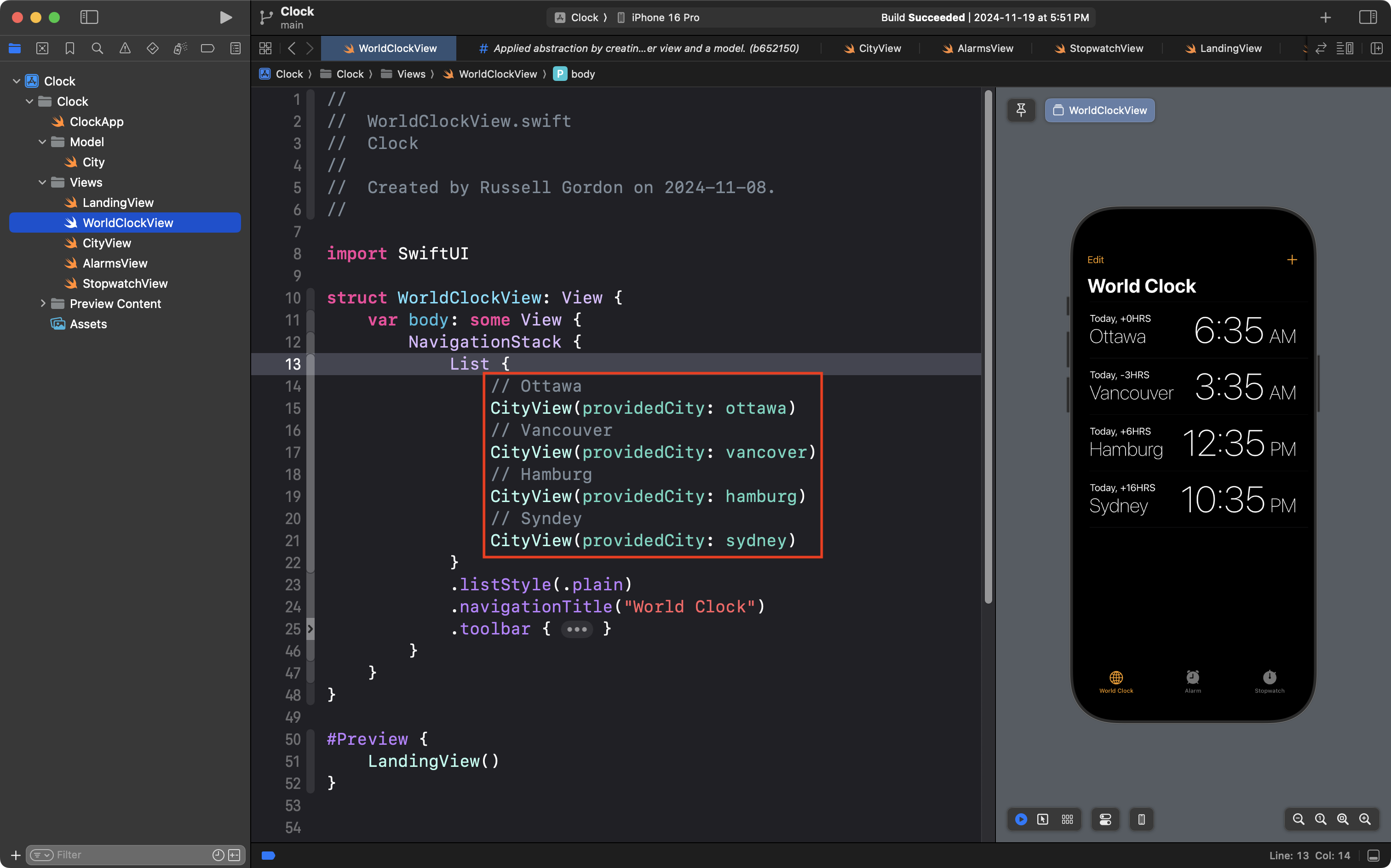Zoom in on the canvas preview
Viewport: 1391px width, 868px height.
click(x=1365, y=819)
